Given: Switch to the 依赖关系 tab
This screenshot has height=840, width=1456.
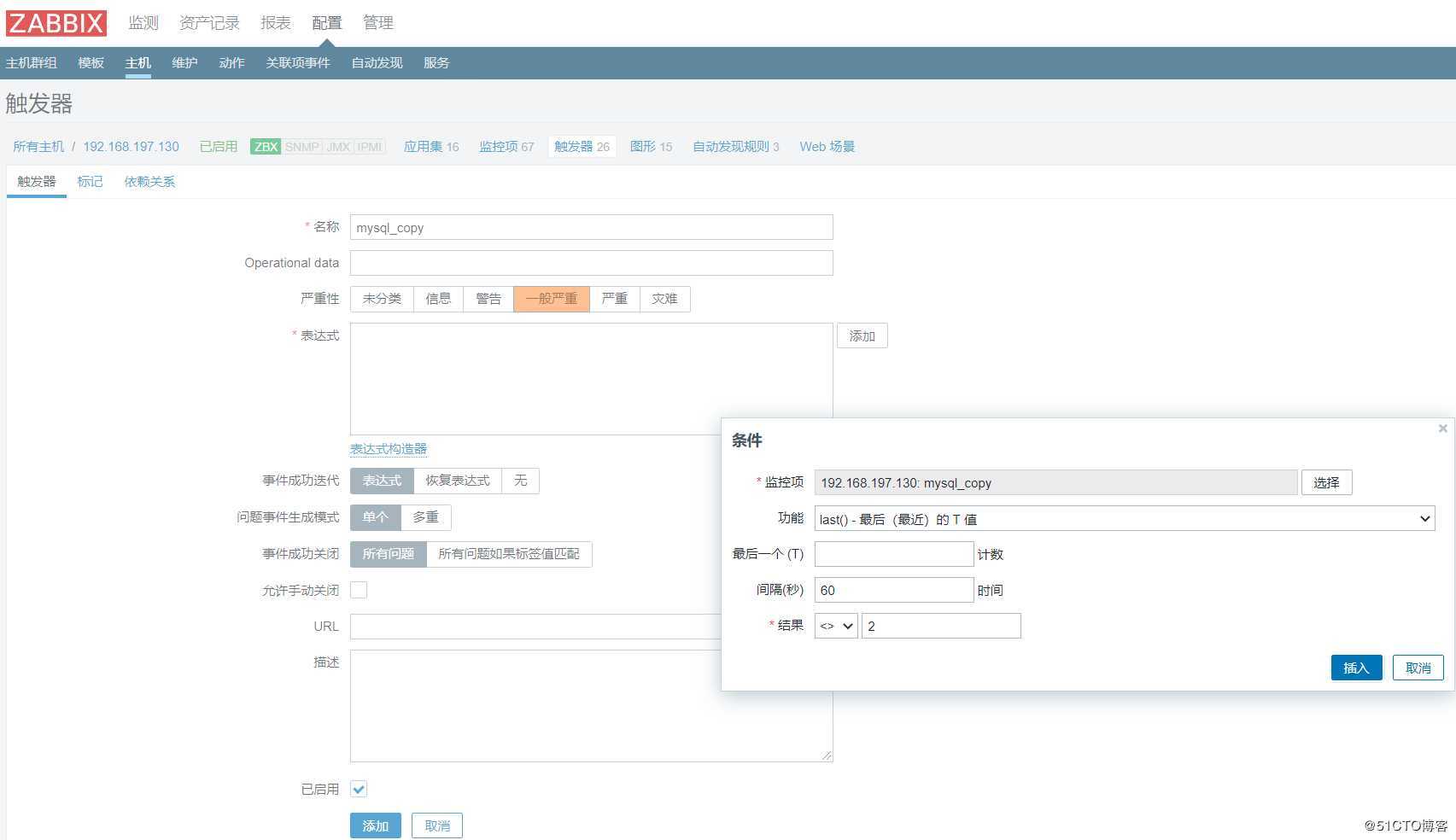Looking at the screenshot, I should tap(149, 182).
